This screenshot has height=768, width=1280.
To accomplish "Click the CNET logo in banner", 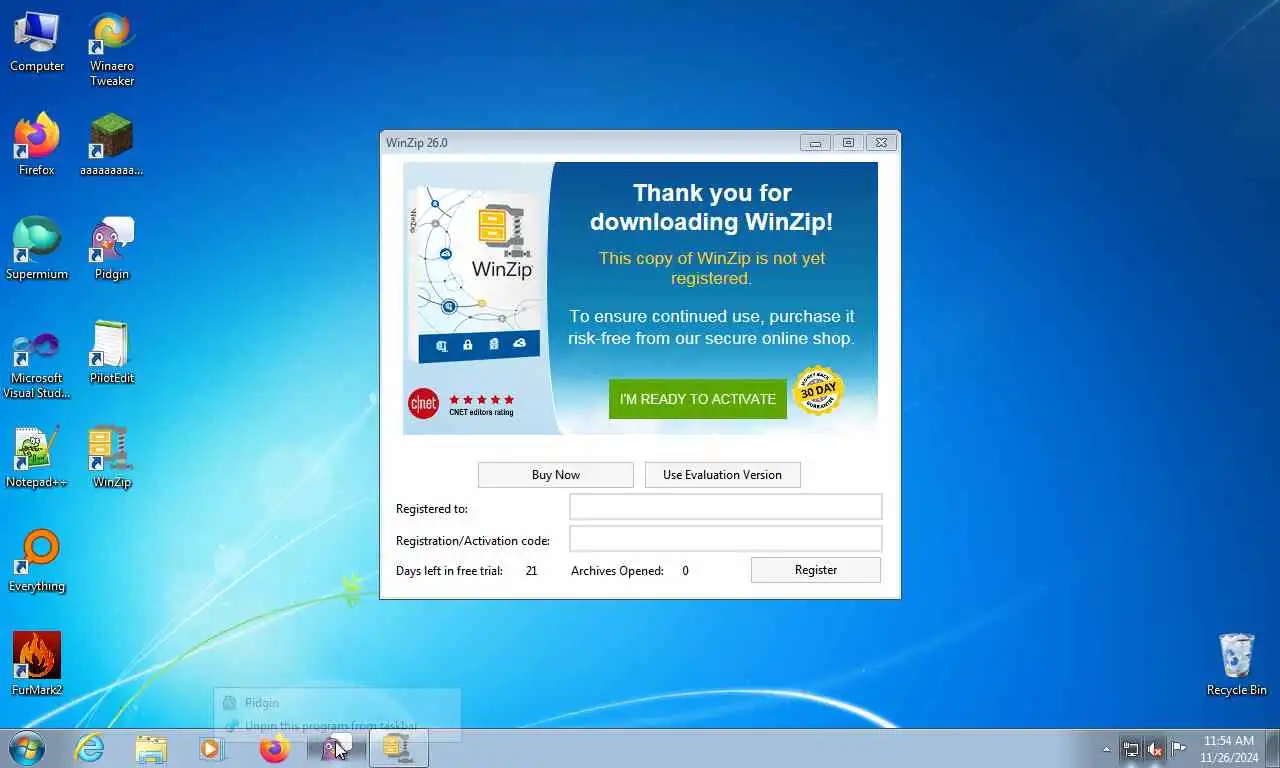I will coord(424,403).
